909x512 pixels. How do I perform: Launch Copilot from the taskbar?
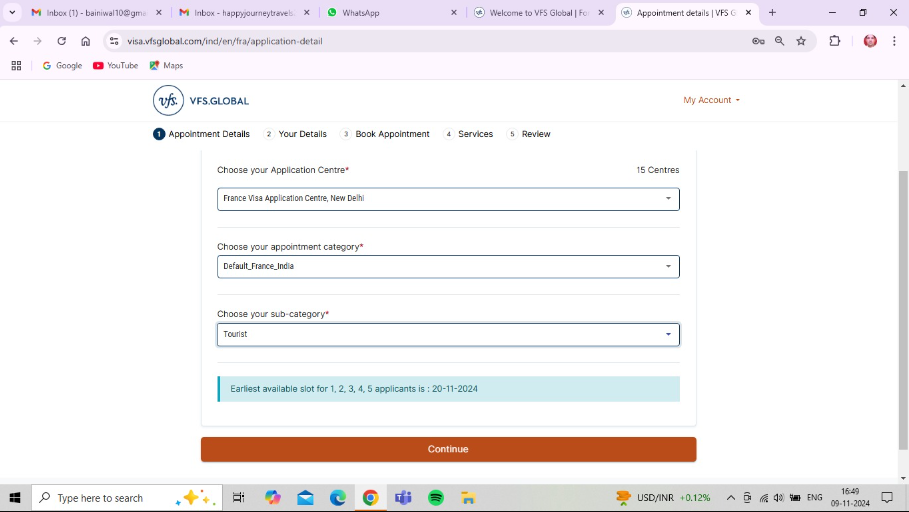point(272,498)
